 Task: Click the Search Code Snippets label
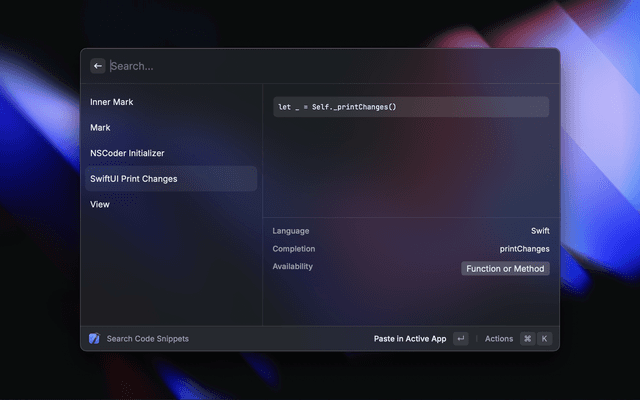[x=147, y=339]
